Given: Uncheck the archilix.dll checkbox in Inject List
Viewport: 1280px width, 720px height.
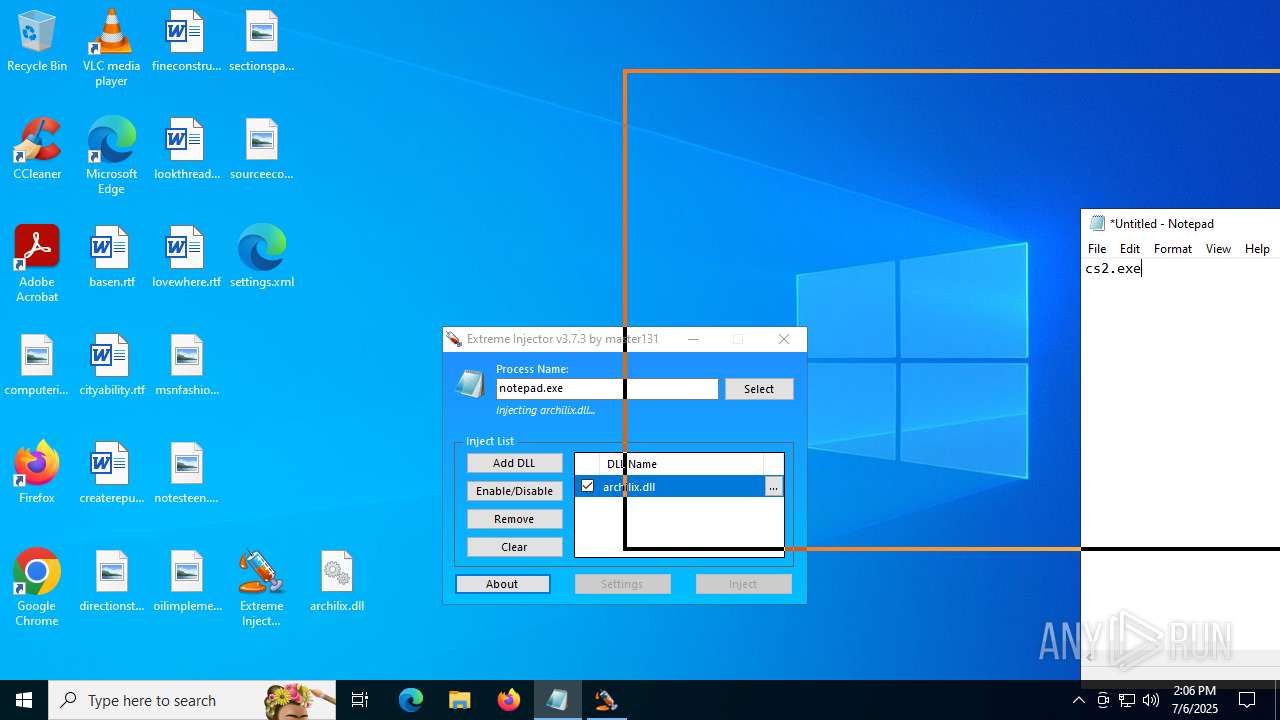Looking at the screenshot, I should pos(587,486).
